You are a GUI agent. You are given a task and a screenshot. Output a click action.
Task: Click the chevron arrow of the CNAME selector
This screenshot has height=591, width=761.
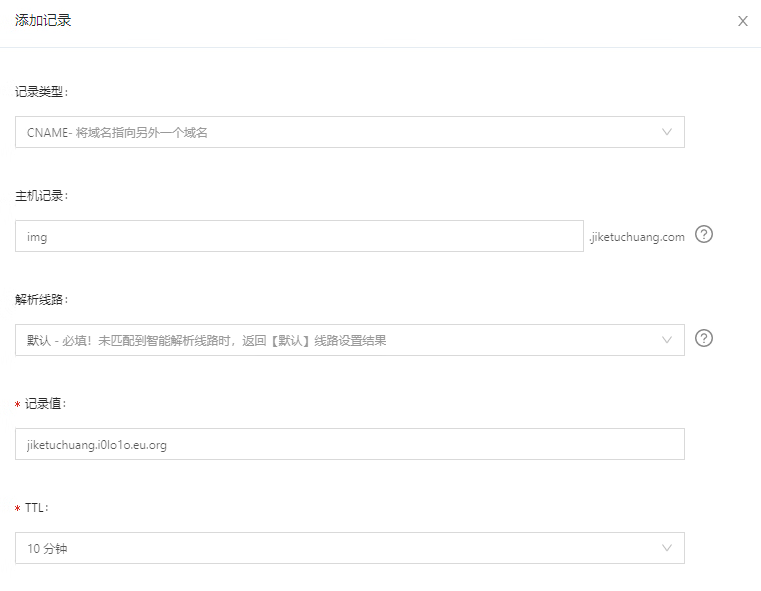[x=667, y=132]
